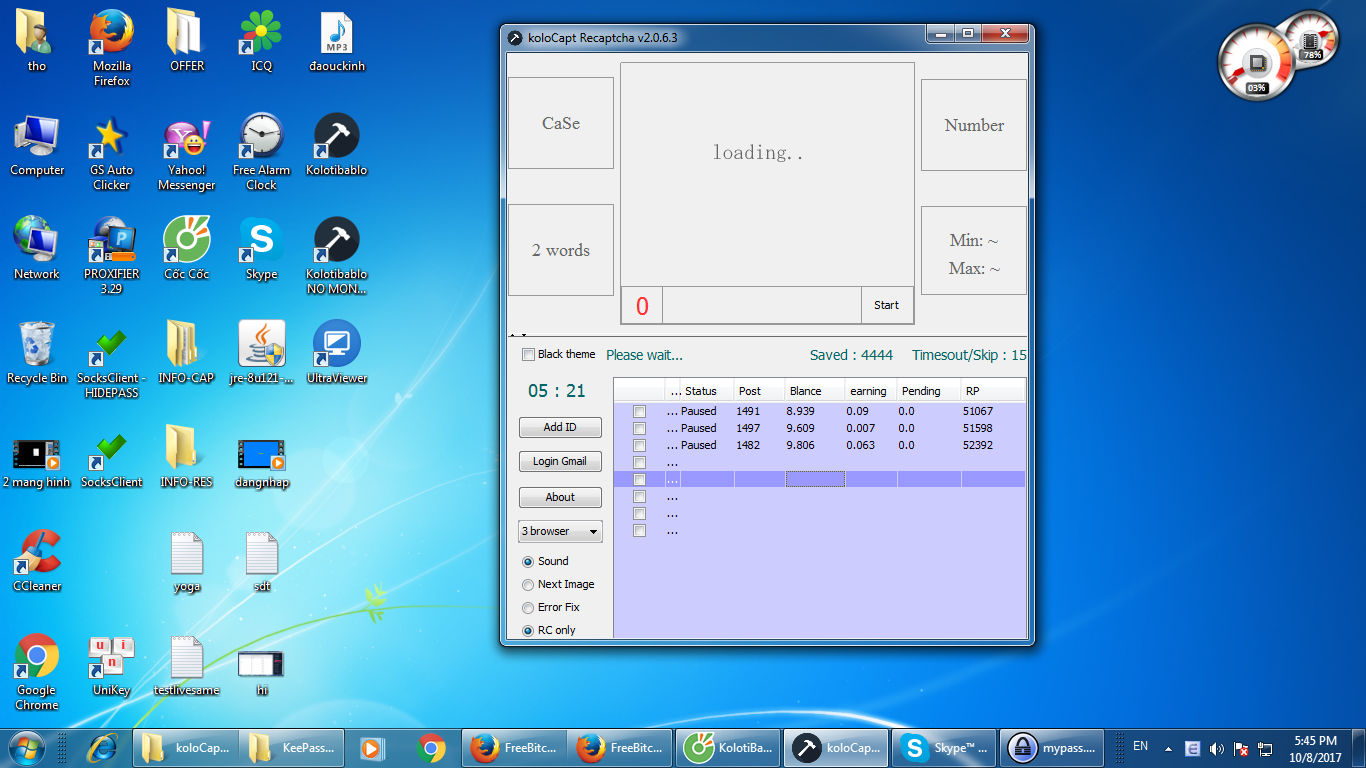1366x768 pixels.
Task: Open Yahoo! Messenger shortcut
Action: (186, 152)
